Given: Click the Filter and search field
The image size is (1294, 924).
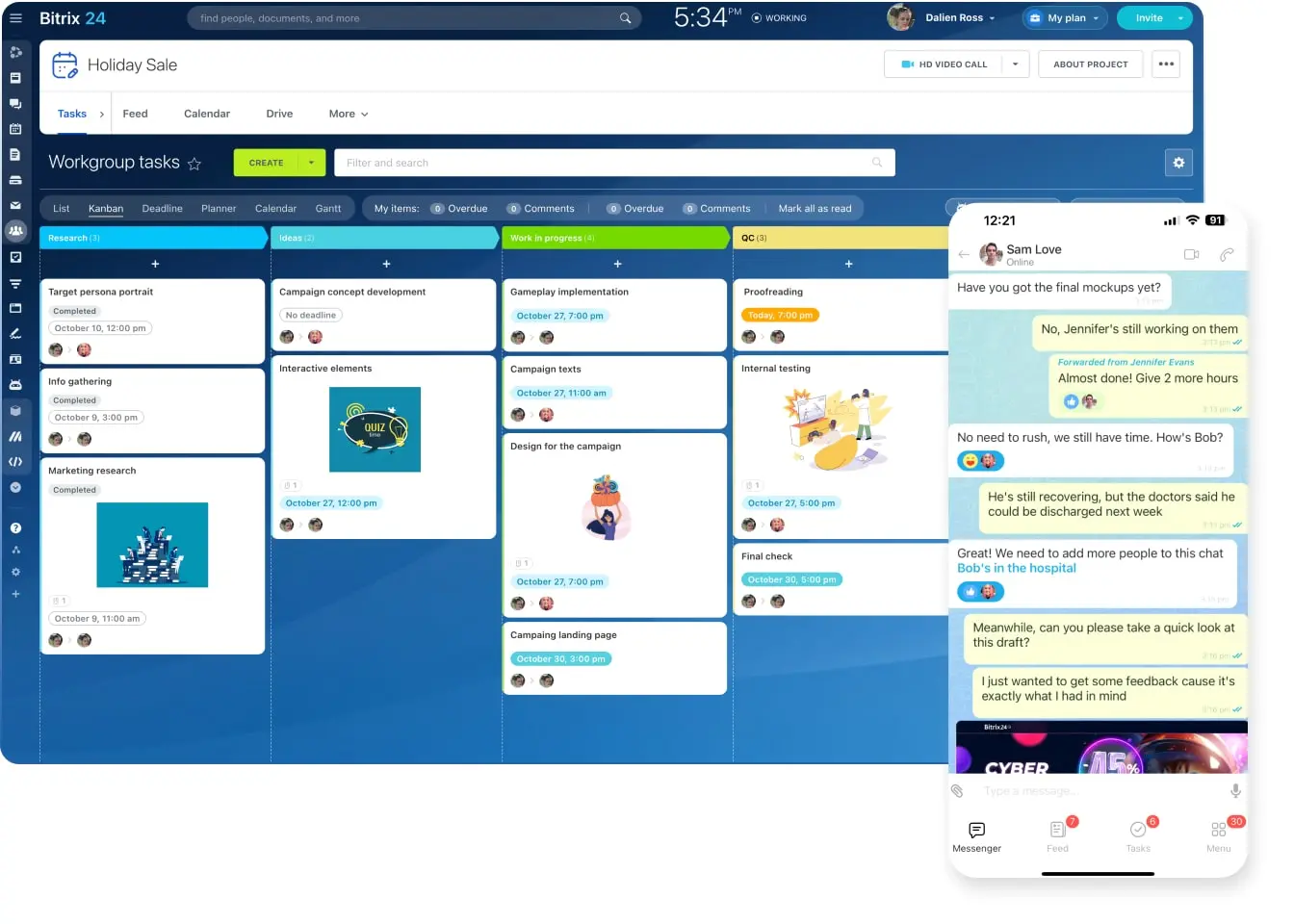Looking at the screenshot, I should 607,163.
